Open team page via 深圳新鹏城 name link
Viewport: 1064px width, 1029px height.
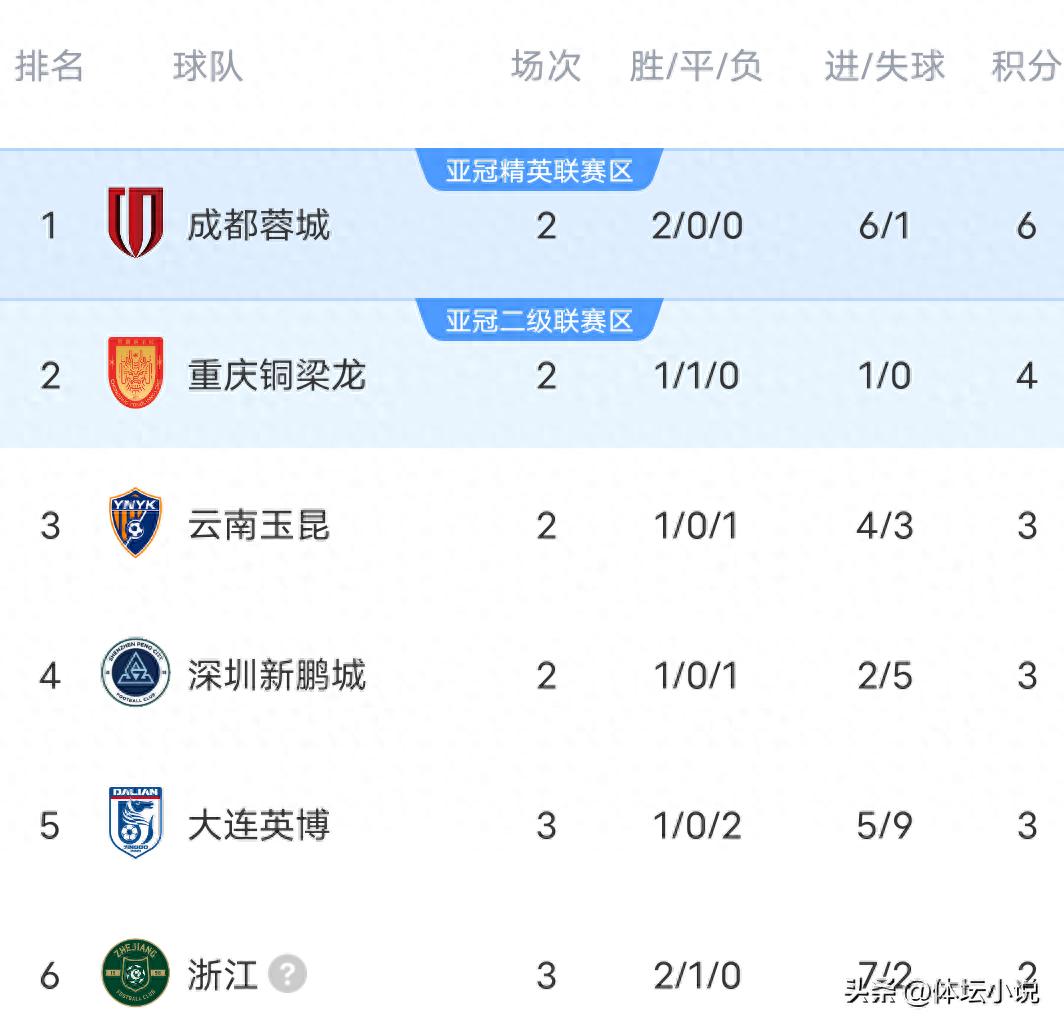tap(277, 676)
